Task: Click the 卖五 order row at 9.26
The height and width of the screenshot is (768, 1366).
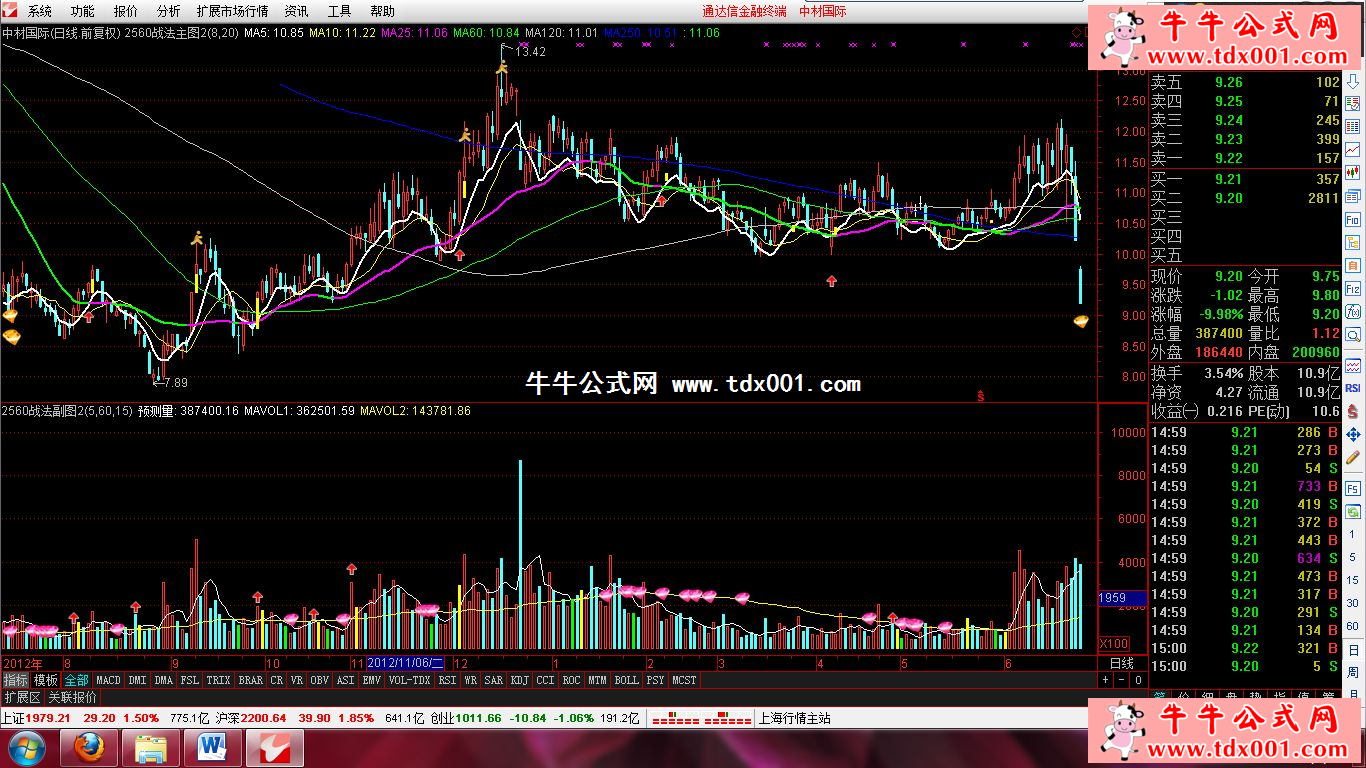Action: coord(1245,83)
